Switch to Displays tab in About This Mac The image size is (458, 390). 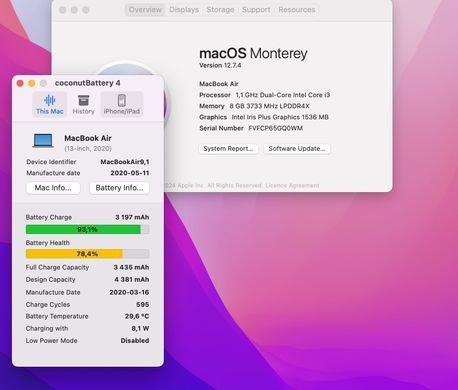(184, 10)
